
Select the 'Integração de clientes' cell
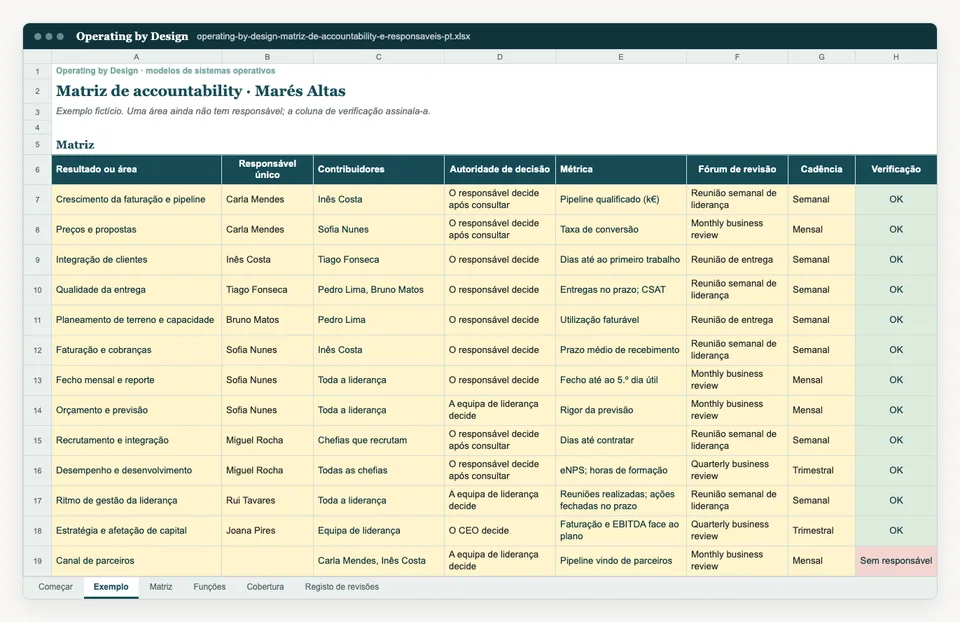[137, 260]
